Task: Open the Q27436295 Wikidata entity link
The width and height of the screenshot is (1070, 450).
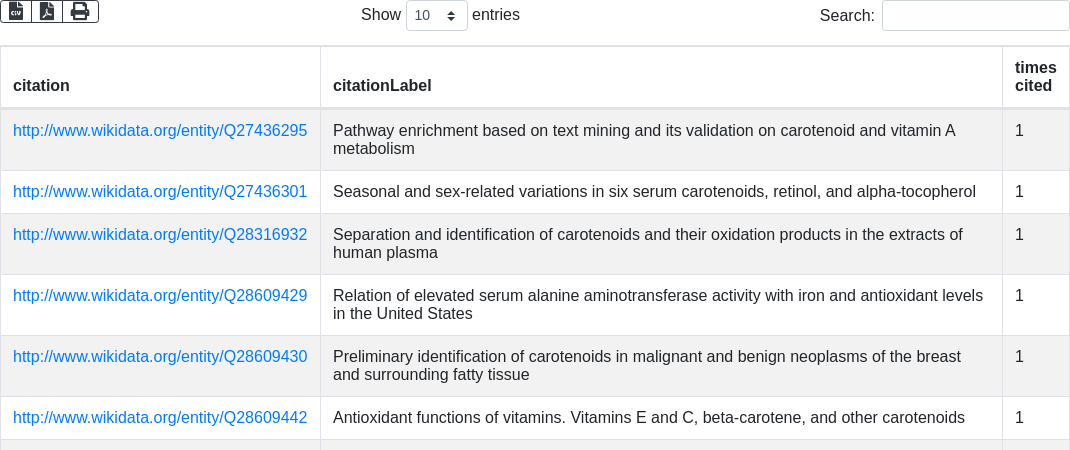Action: [160, 131]
